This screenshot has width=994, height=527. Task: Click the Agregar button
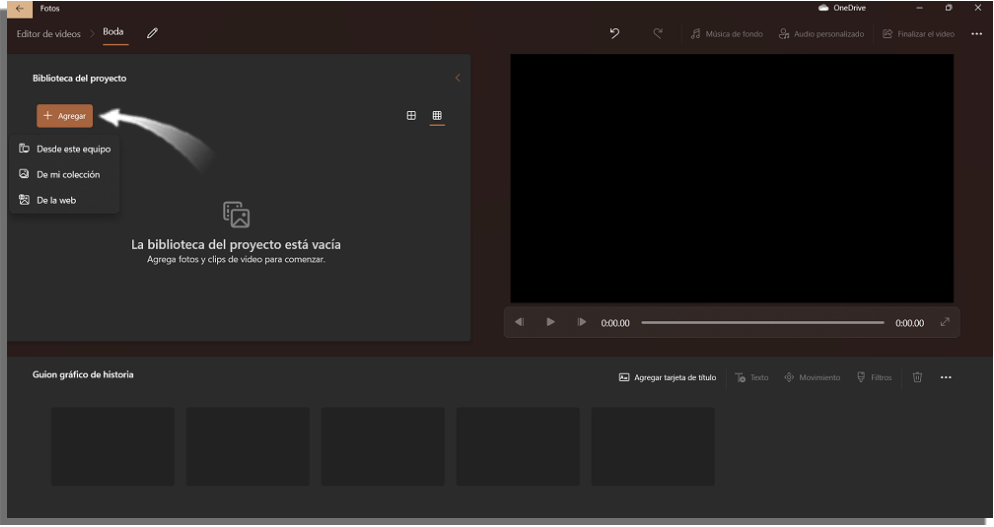point(65,116)
